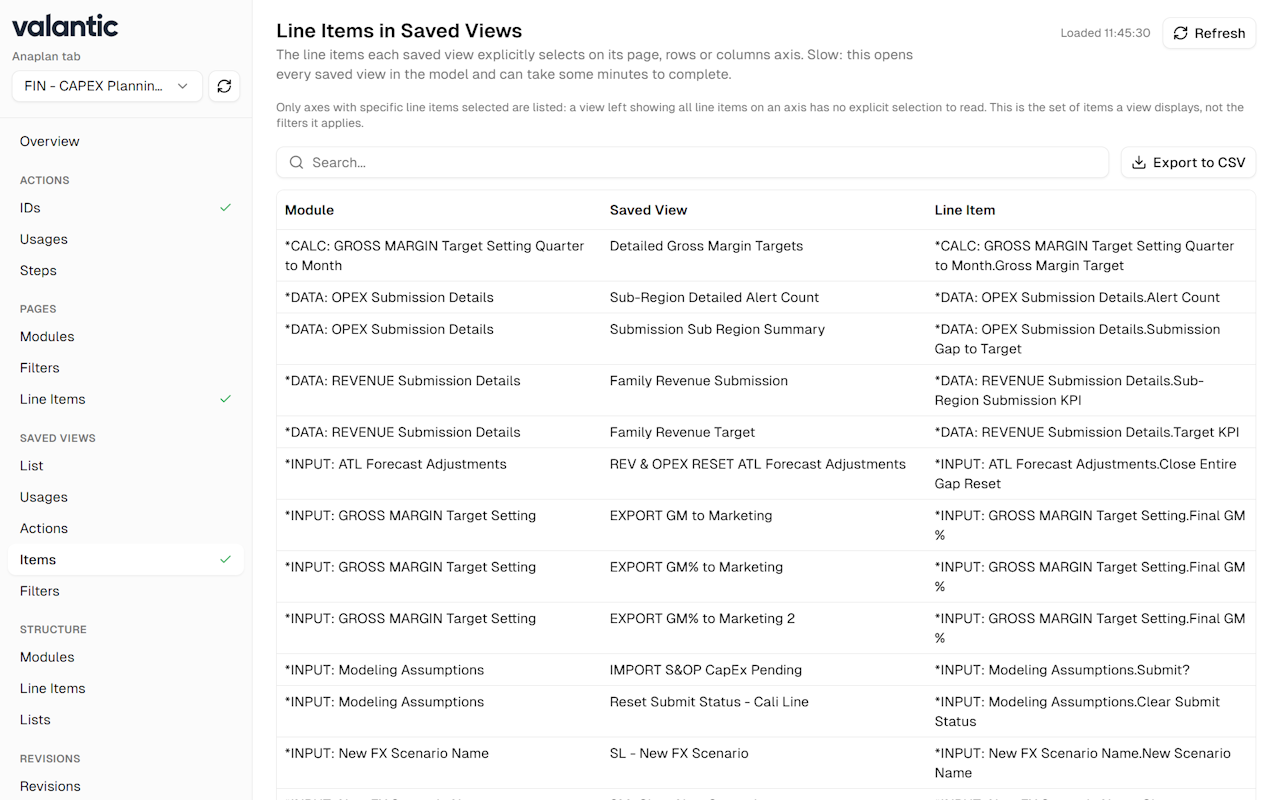Click the magnifier icon in the search bar

[296, 162]
